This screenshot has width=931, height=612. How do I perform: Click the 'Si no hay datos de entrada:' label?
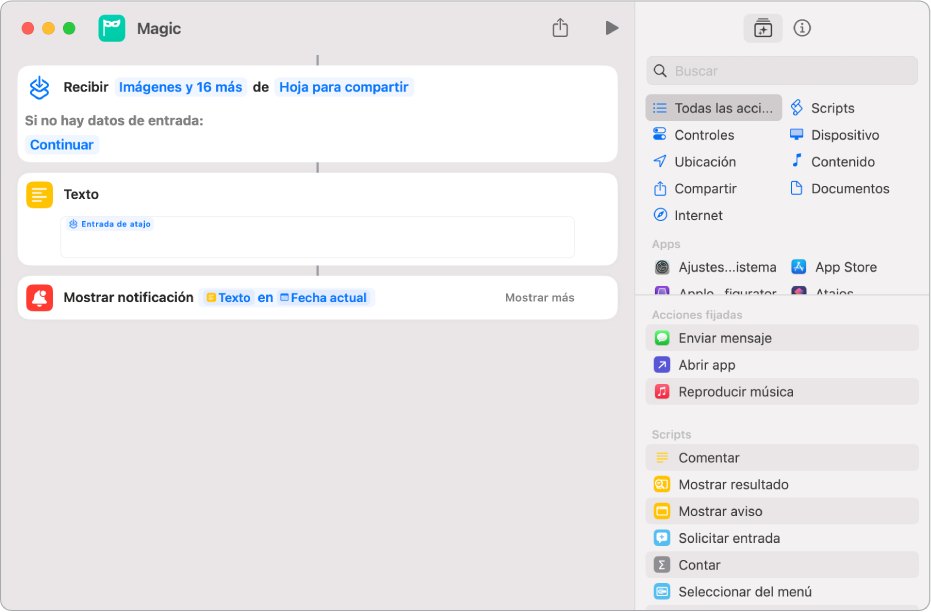(x=114, y=121)
